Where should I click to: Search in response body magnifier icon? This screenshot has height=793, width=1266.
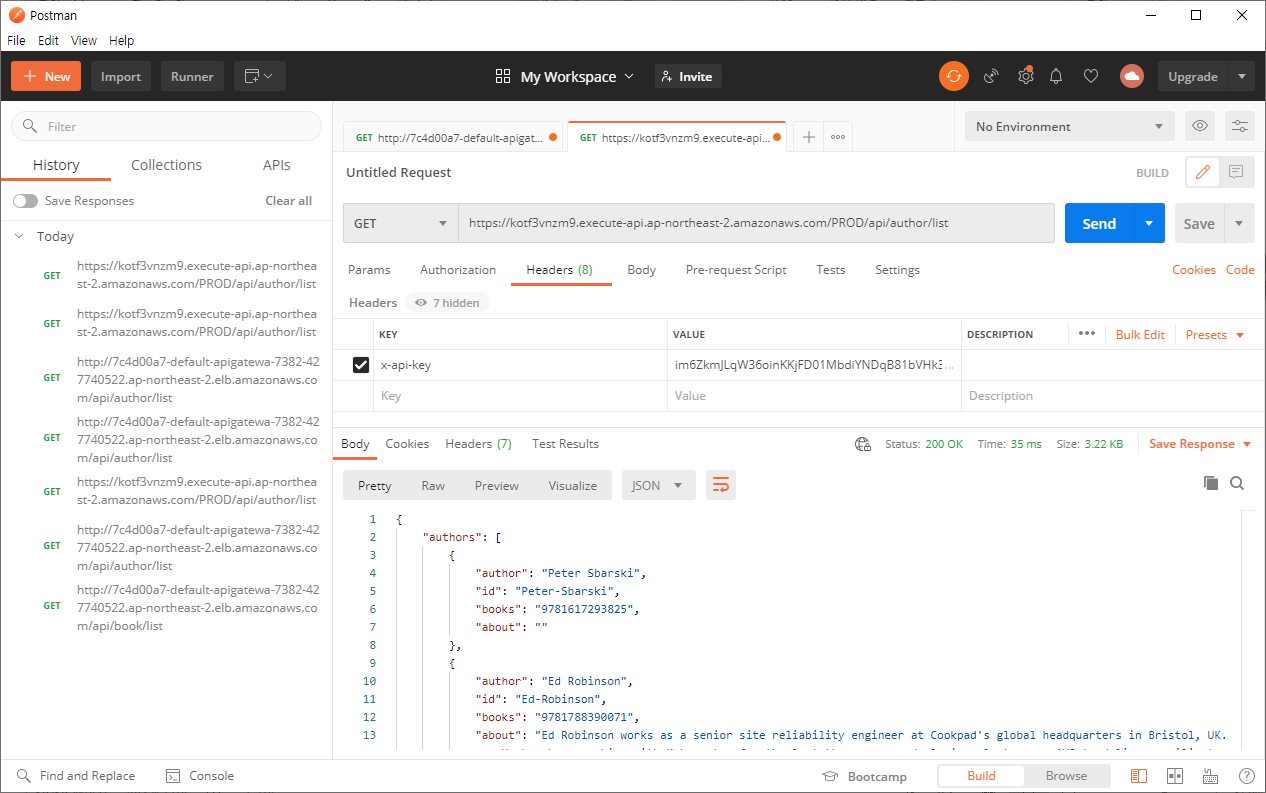[1237, 483]
